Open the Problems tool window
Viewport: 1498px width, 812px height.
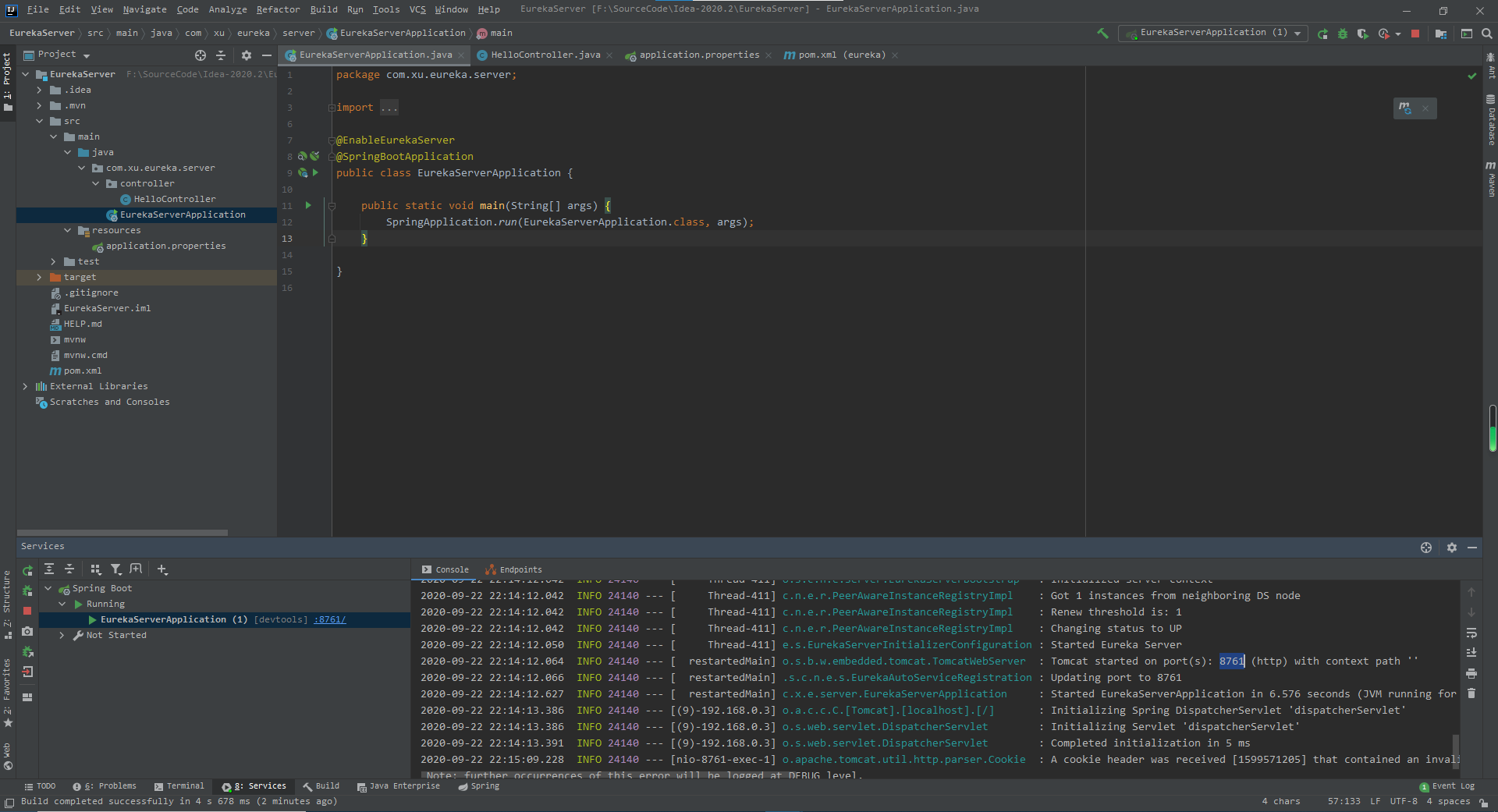(x=105, y=786)
